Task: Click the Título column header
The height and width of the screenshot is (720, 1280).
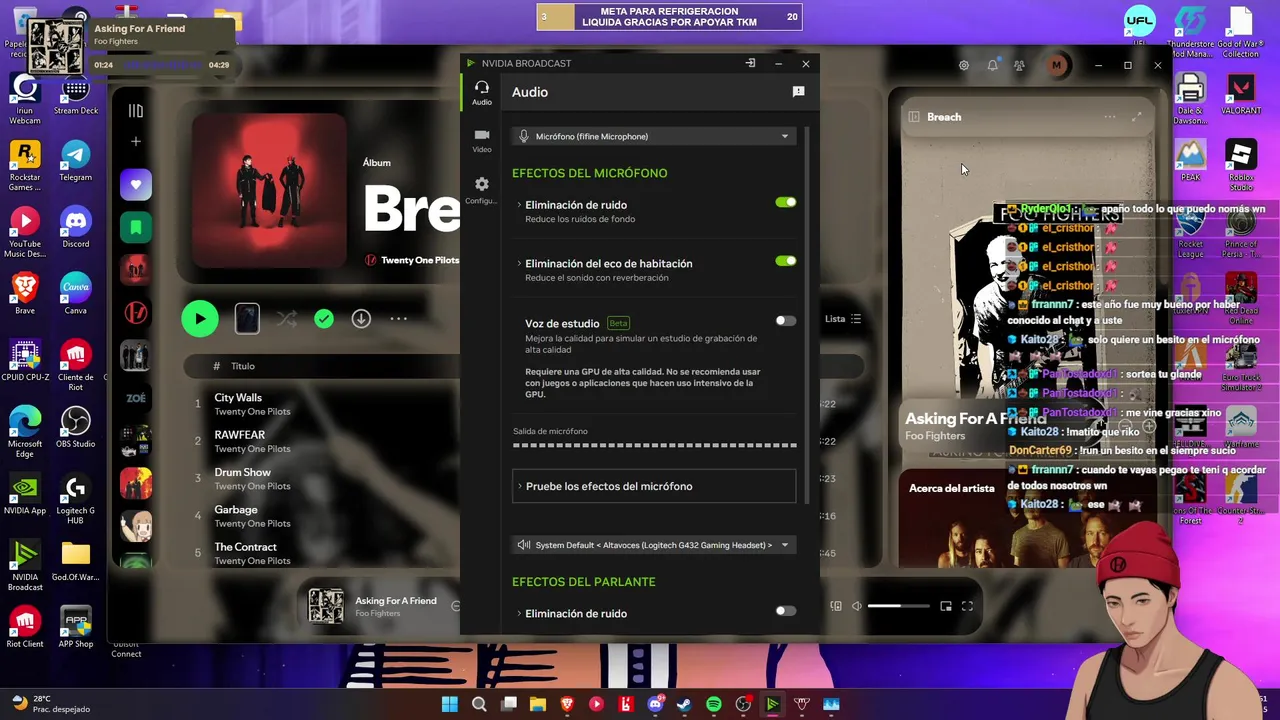Action: (x=243, y=366)
